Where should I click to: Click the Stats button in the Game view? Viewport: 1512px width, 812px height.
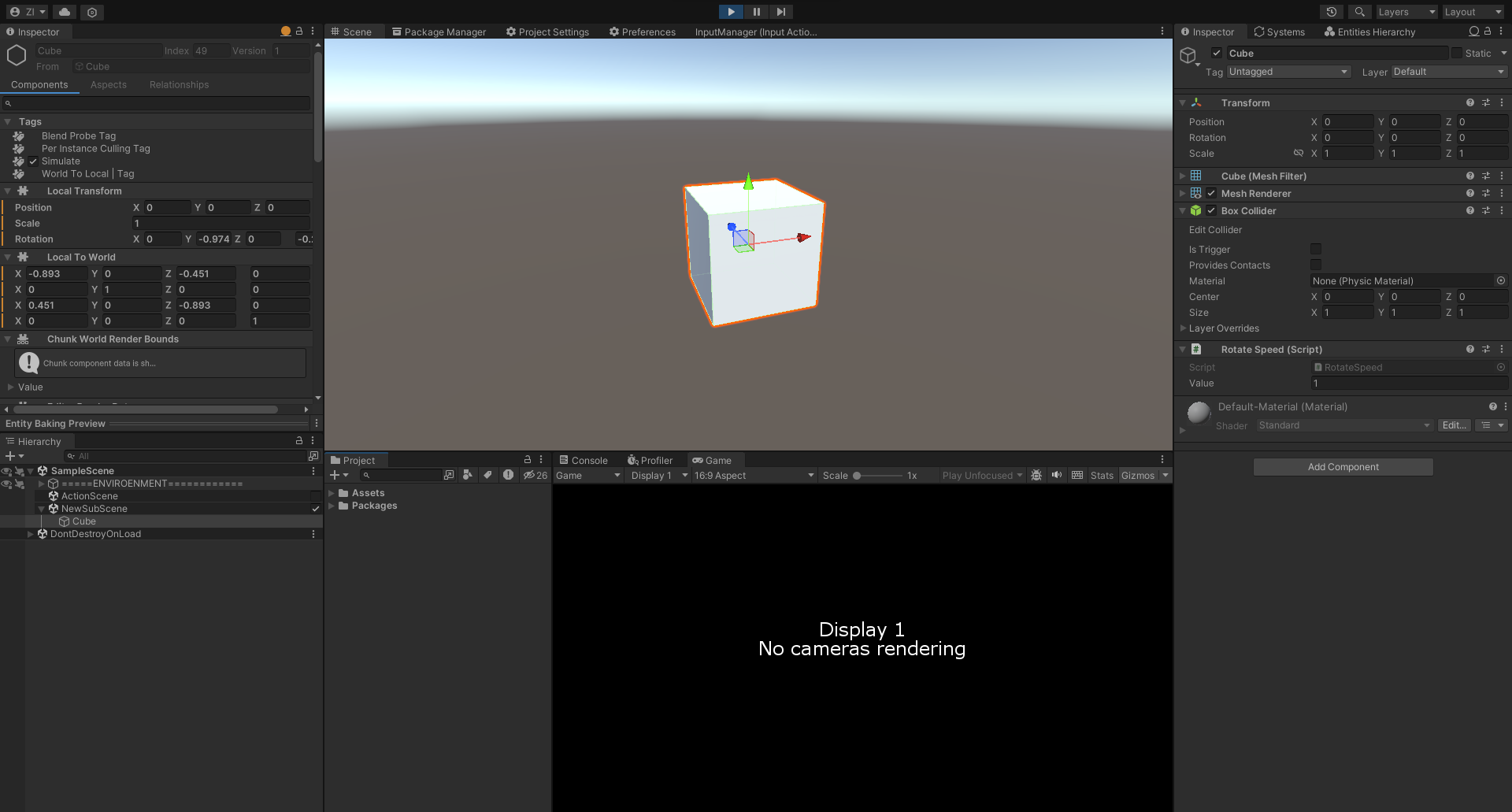(x=1101, y=475)
